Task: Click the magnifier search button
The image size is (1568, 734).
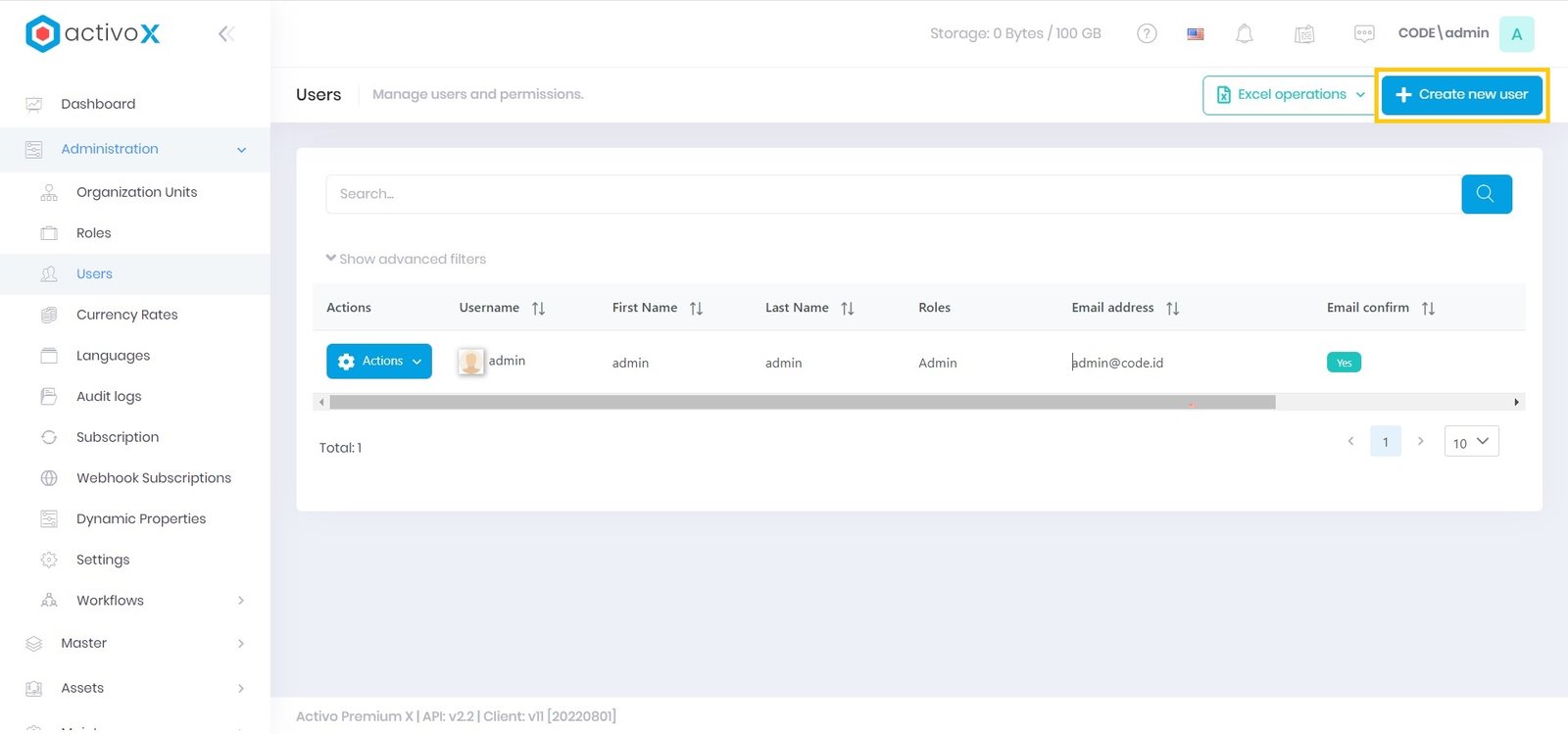Action: click(x=1486, y=194)
